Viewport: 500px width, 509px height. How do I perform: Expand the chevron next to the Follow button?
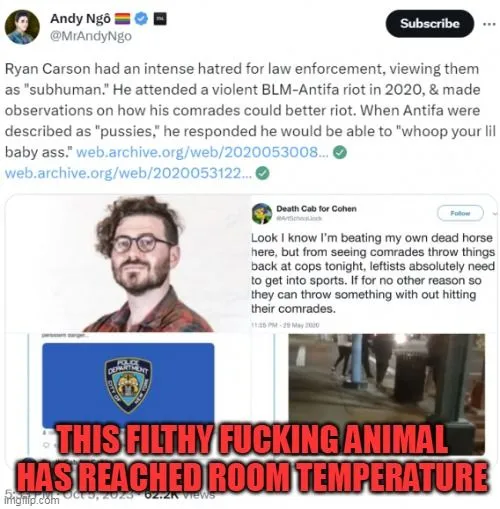coord(494,213)
